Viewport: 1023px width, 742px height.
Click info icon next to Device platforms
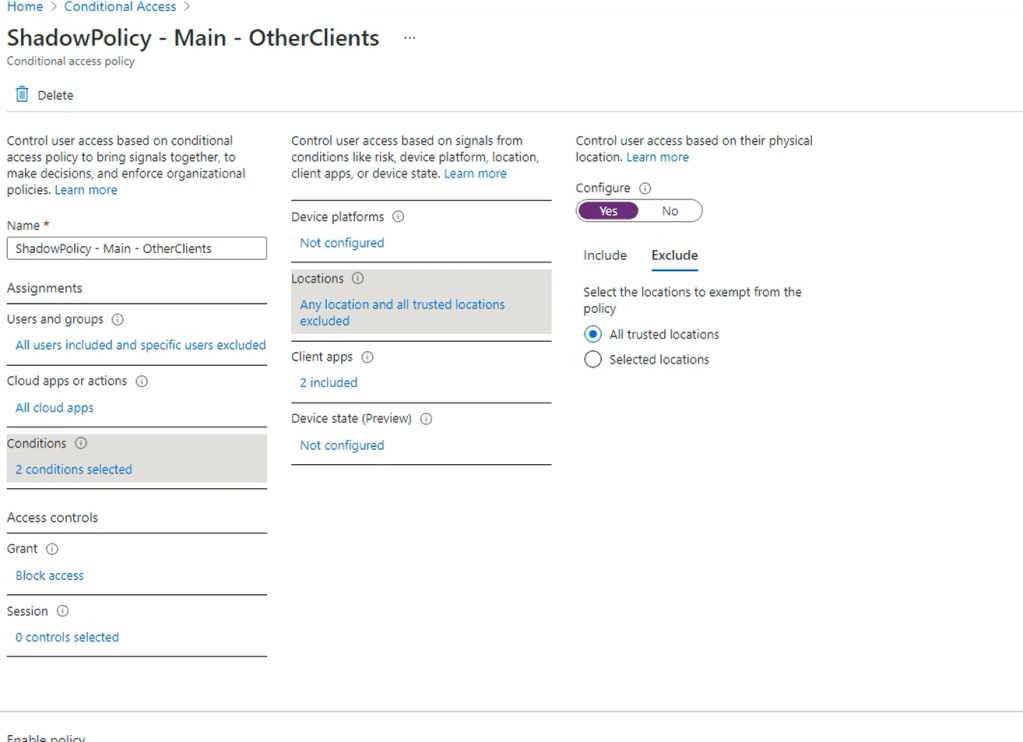click(399, 217)
